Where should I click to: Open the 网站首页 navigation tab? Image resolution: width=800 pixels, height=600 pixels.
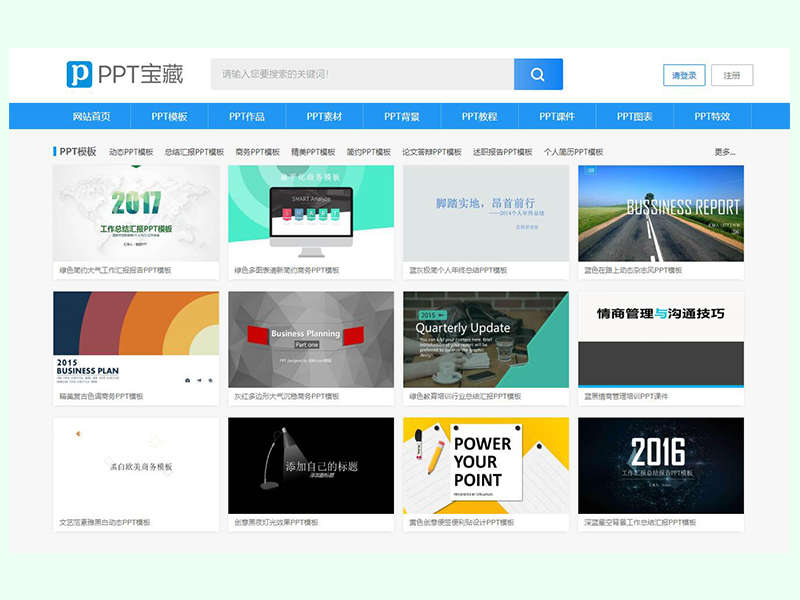tap(92, 116)
